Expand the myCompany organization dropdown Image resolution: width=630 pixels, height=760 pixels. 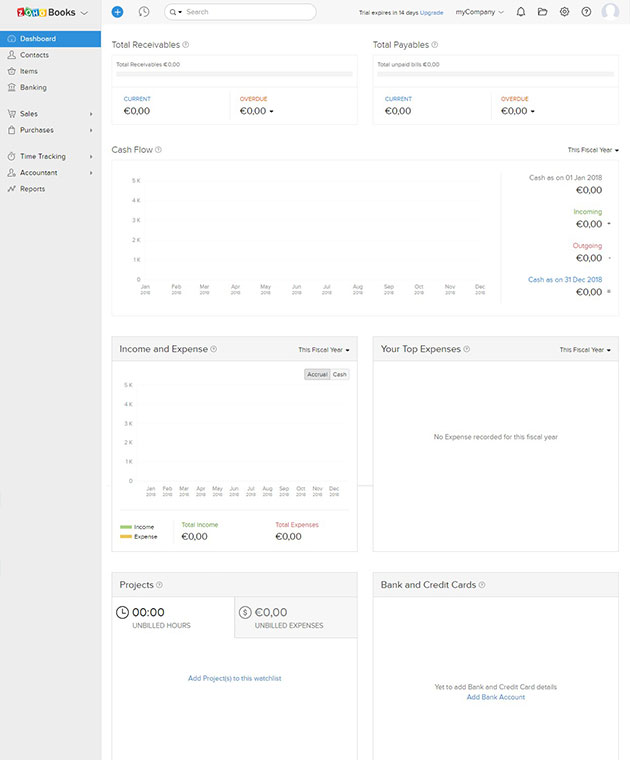point(479,12)
